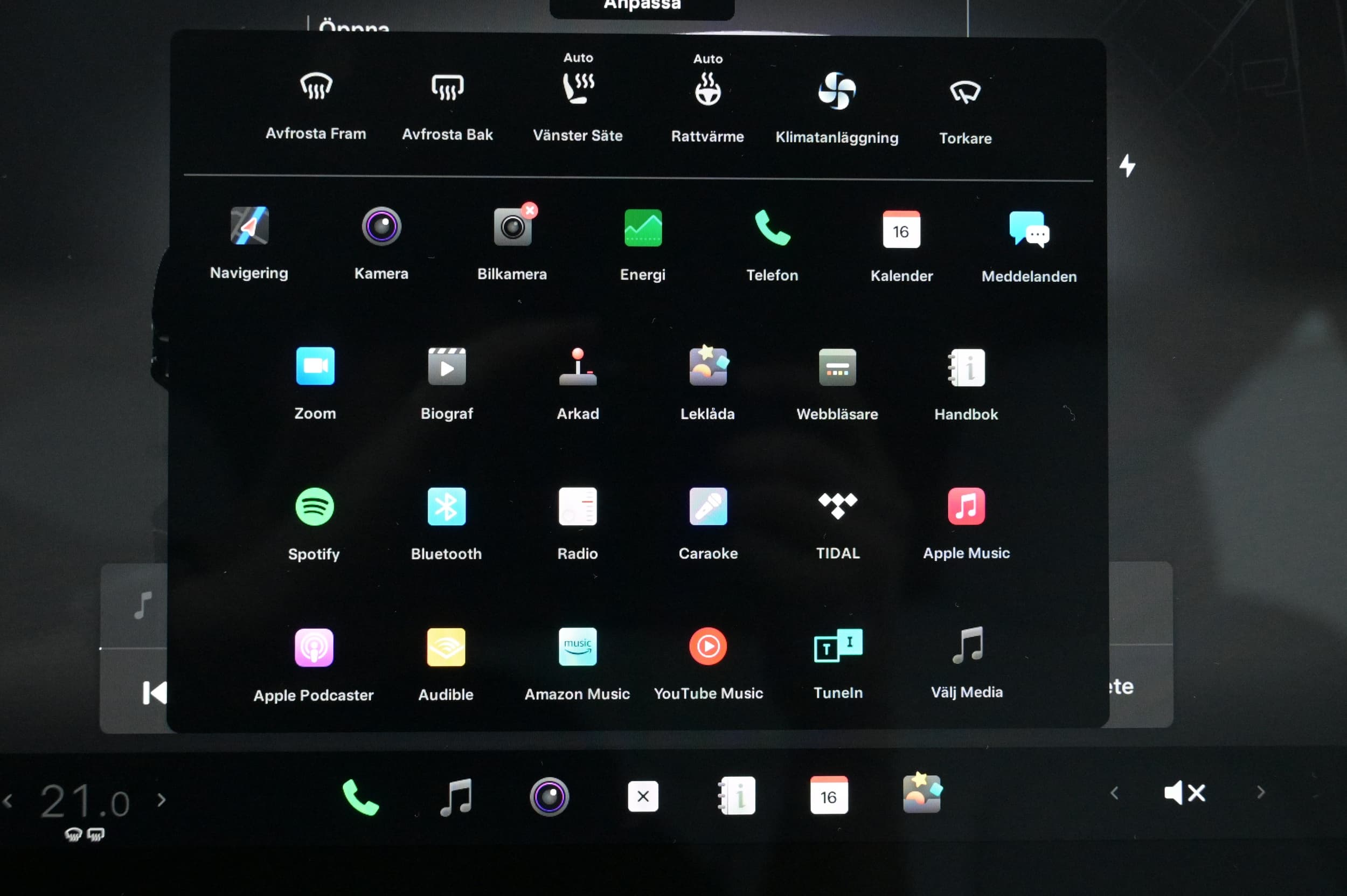Launch TIDAL
Viewport: 1347px width, 896px height.
point(837,506)
